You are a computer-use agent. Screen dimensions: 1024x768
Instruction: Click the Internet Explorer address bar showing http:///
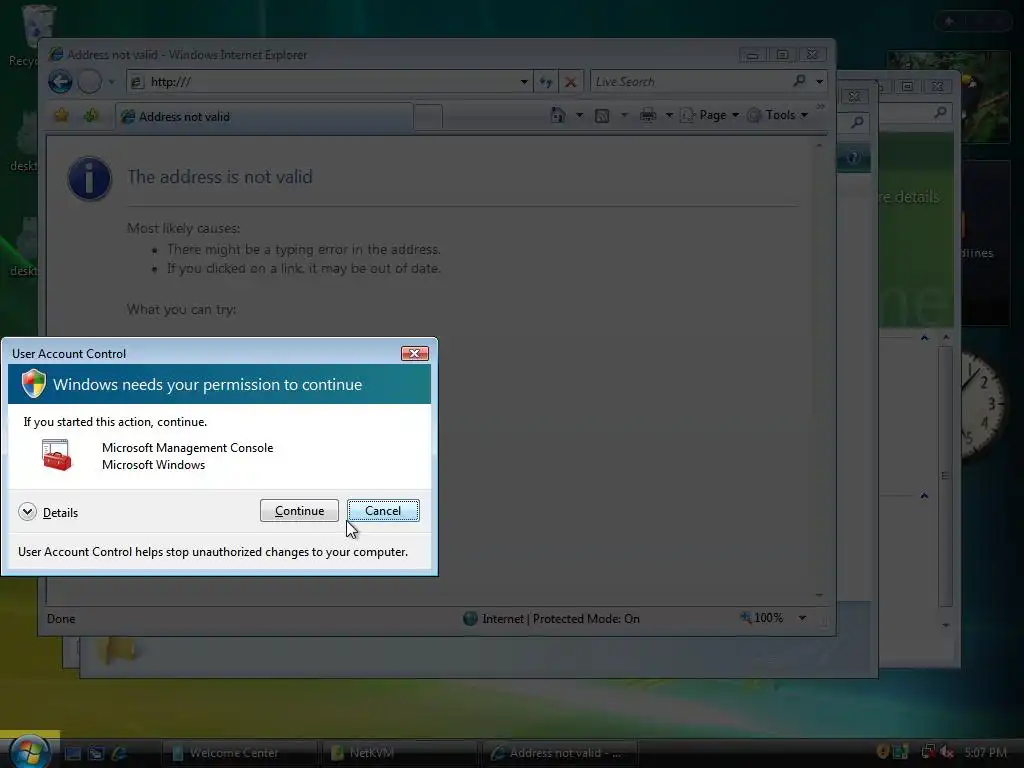(x=327, y=82)
